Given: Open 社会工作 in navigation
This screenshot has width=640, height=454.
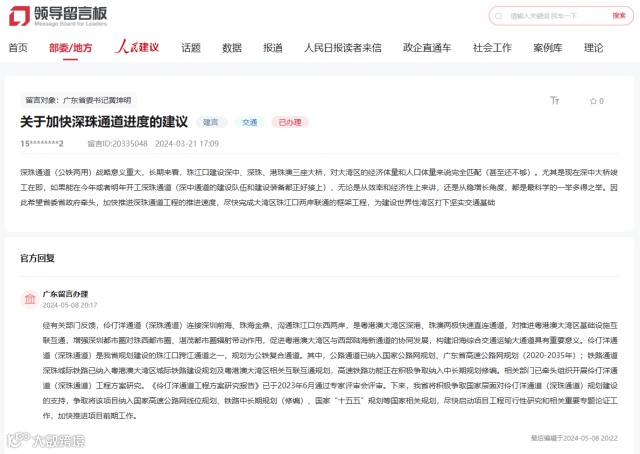Looking at the screenshot, I should pos(492,48).
